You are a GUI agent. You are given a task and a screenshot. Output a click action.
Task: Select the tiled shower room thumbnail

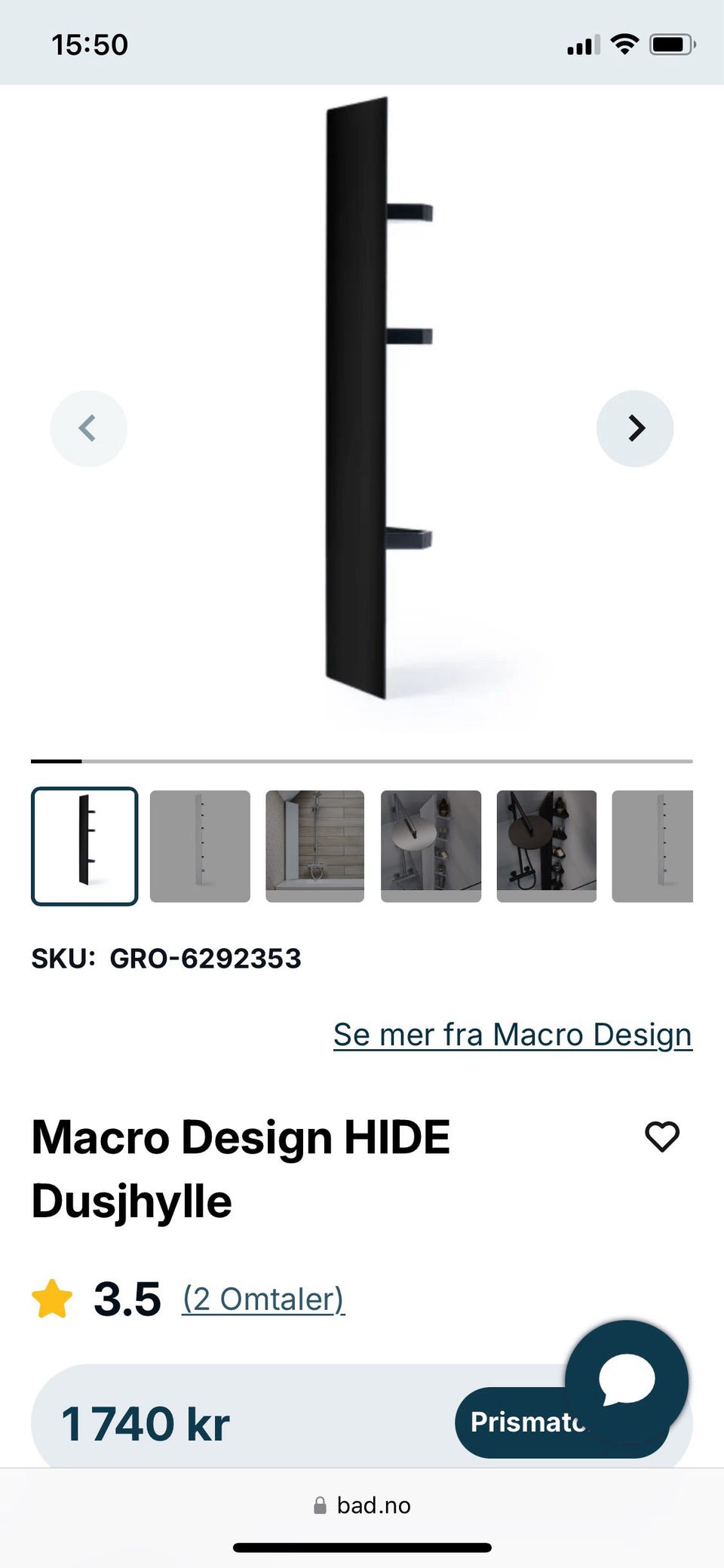[x=315, y=846]
